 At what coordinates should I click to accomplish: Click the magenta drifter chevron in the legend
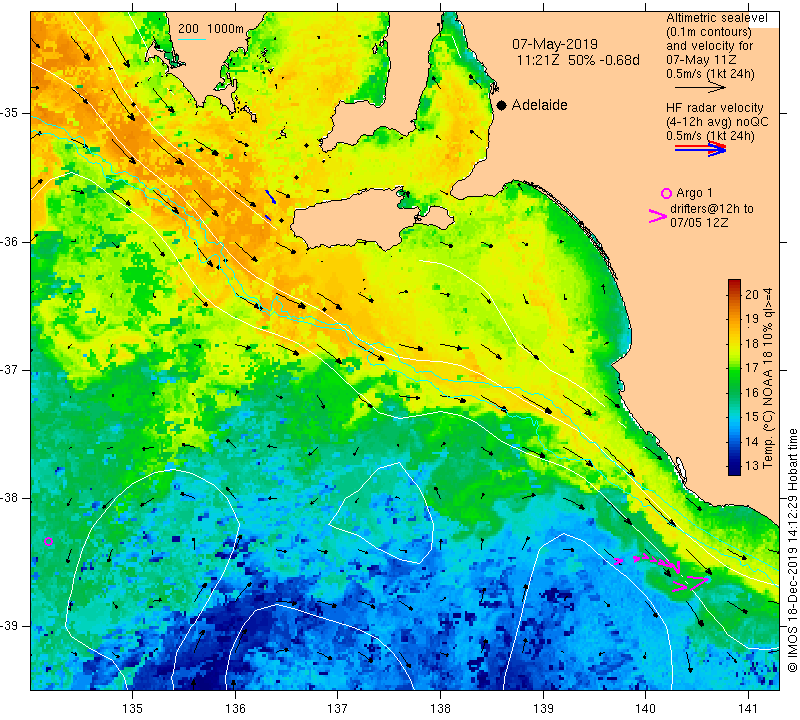[658, 216]
